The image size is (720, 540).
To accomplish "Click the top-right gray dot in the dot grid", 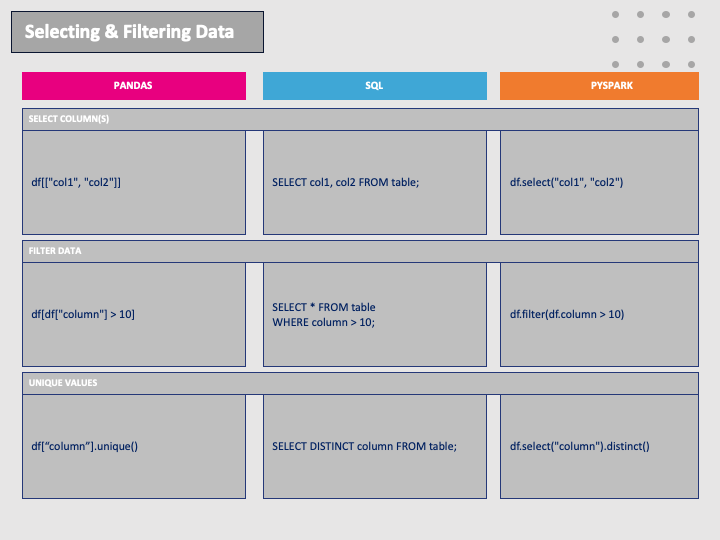I will click(x=692, y=15).
